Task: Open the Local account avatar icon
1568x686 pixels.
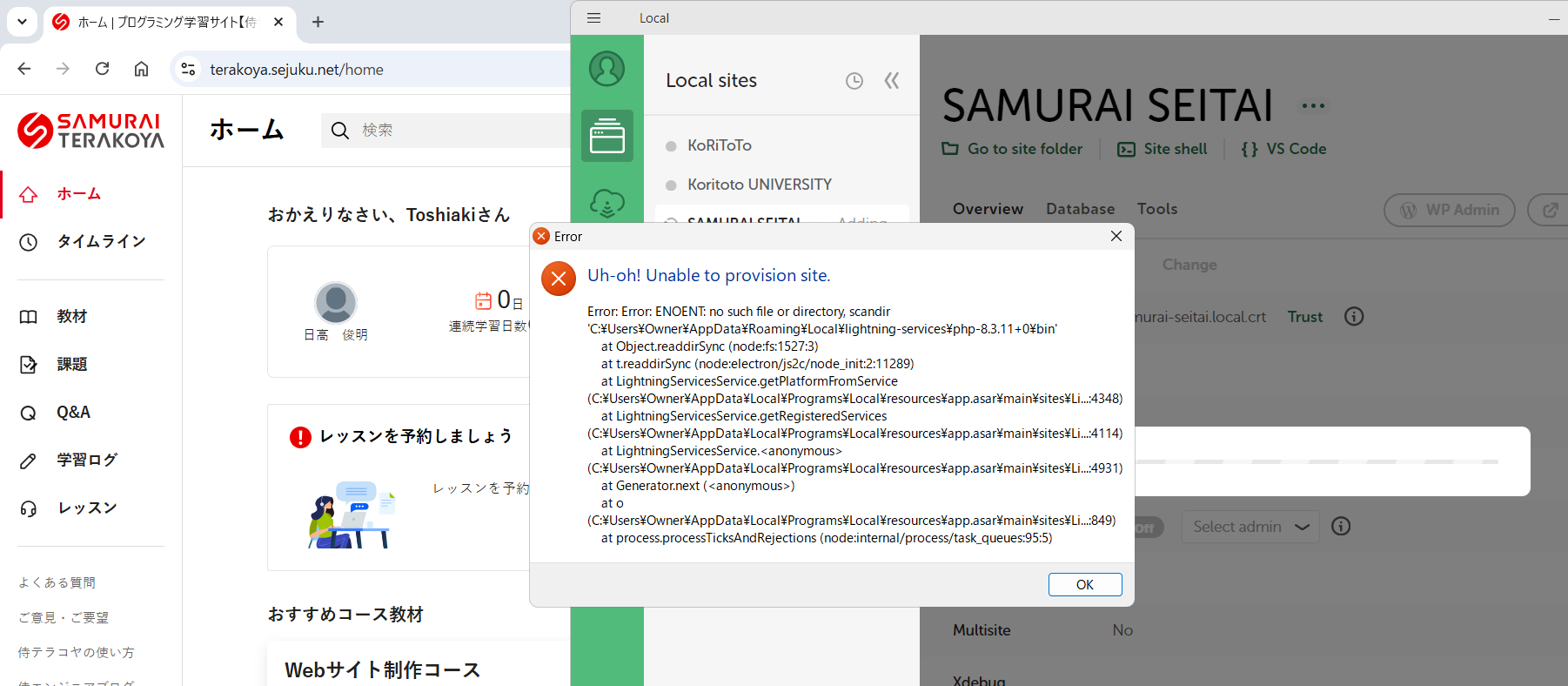Action: (x=607, y=69)
